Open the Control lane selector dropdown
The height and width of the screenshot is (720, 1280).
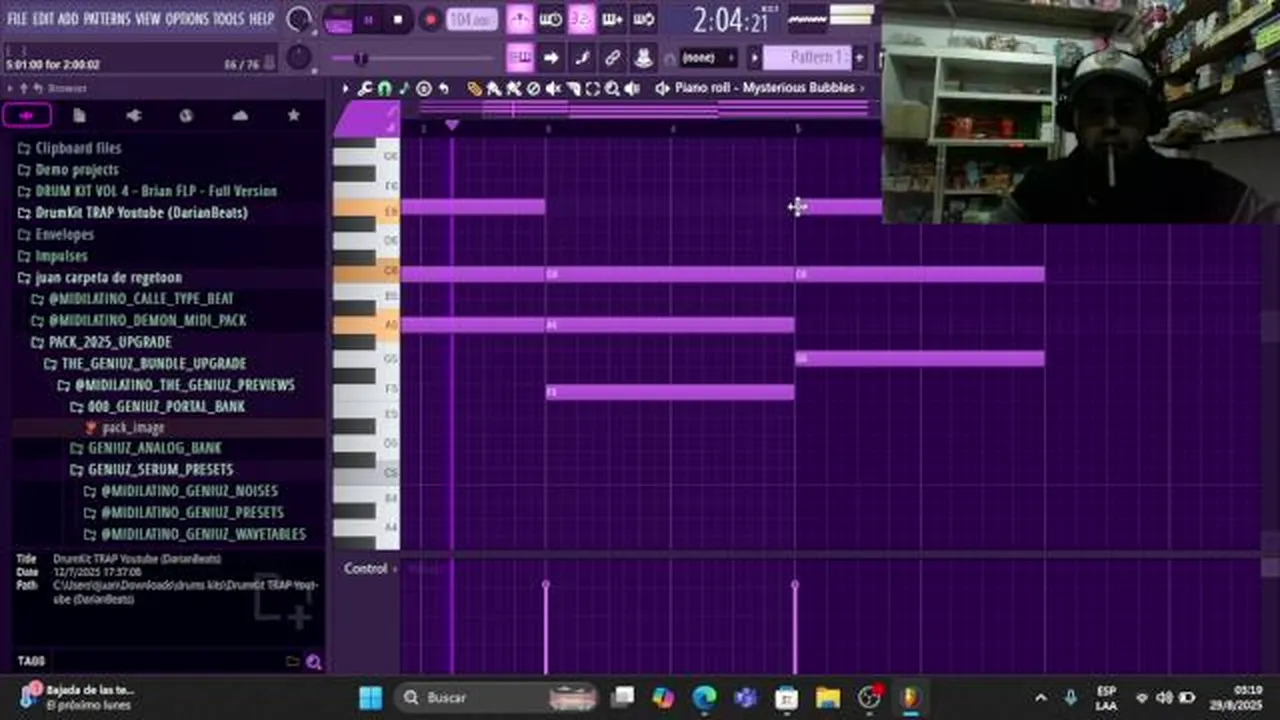(370, 569)
